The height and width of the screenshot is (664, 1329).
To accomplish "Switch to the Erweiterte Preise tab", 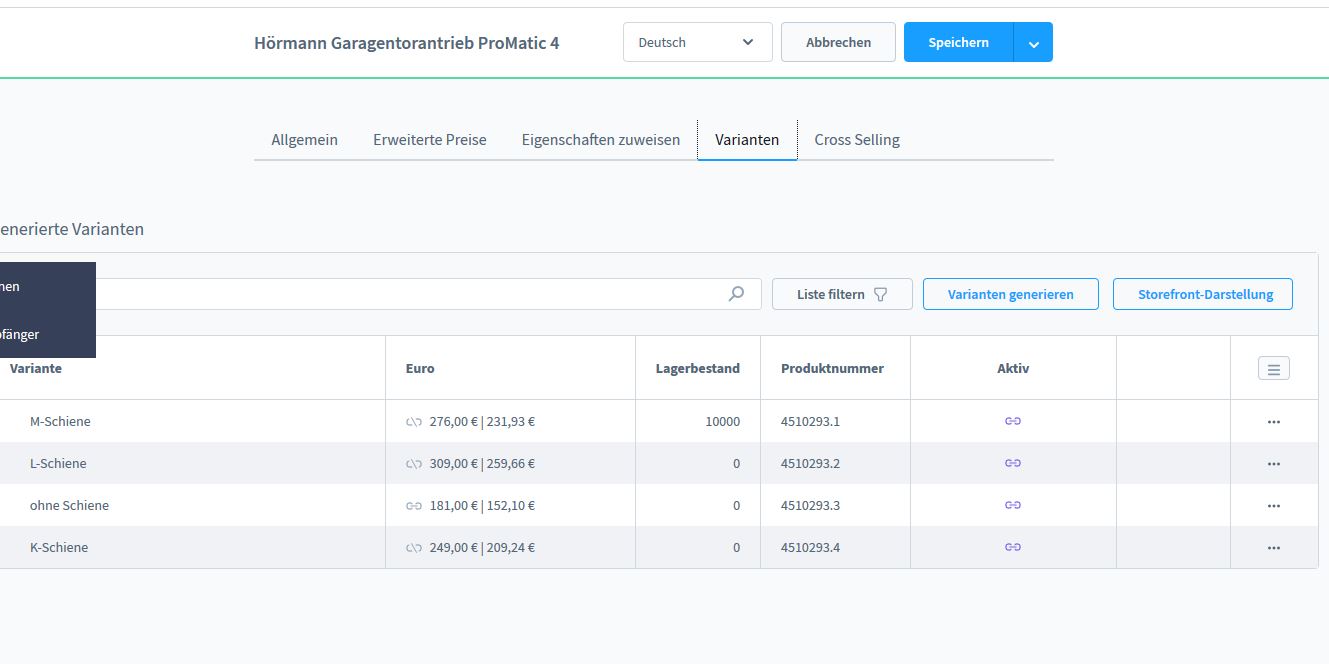I will pyautogui.click(x=429, y=140).
